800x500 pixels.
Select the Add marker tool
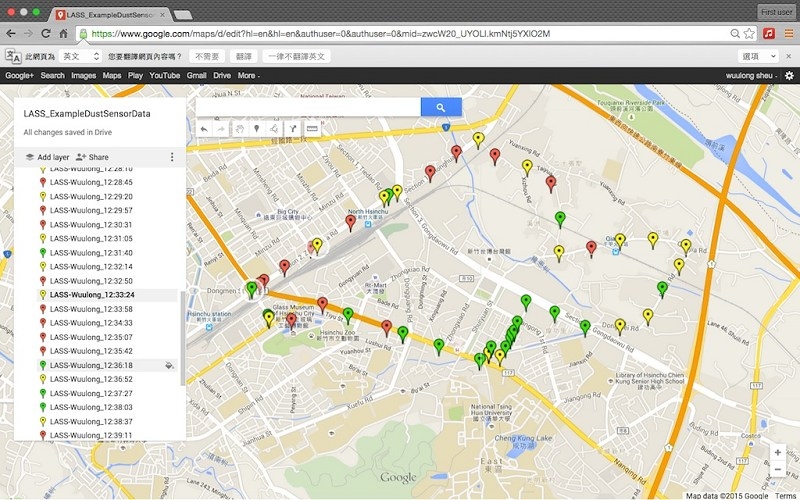(257, 129)
